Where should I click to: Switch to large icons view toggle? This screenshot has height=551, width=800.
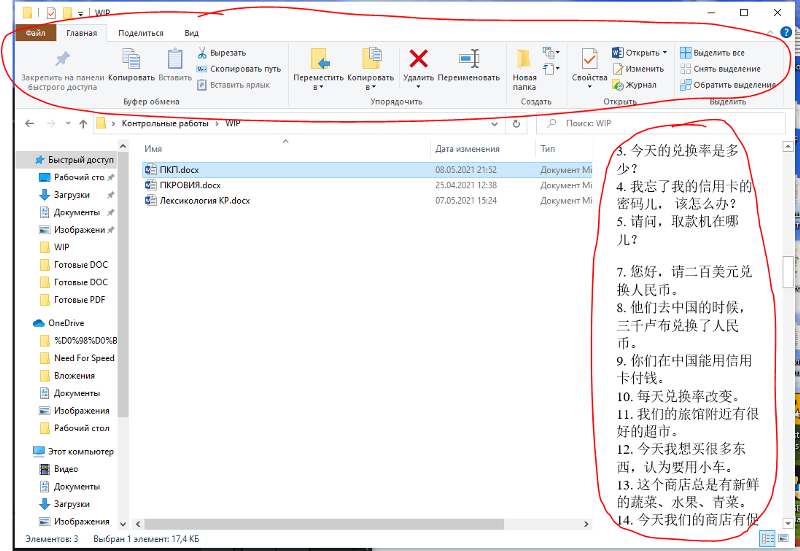coord(785,539)
